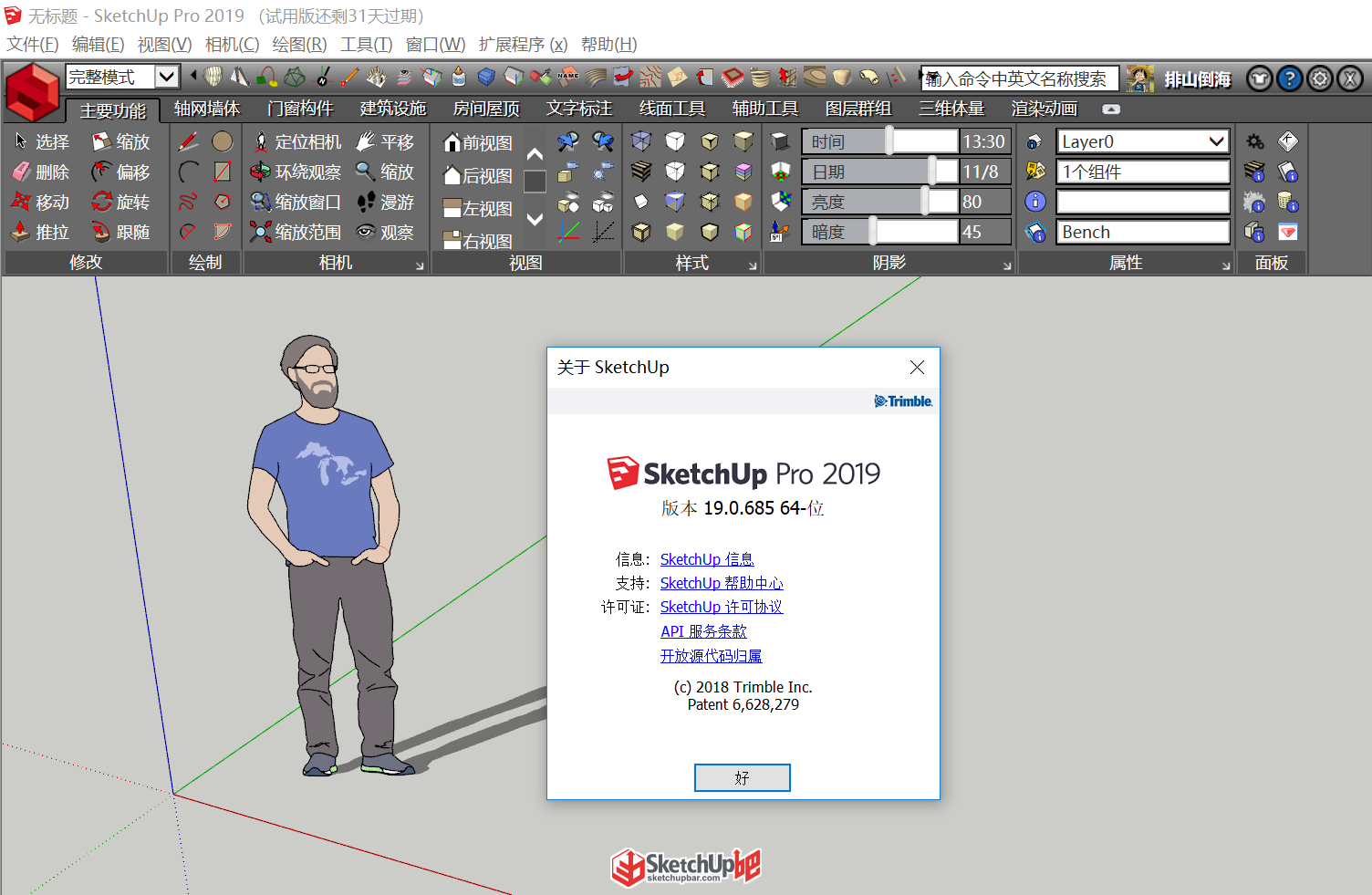This screenshot has height=895, width=1372.
Task: Select the freehand squiggle tool
Action: click(189, 202)
